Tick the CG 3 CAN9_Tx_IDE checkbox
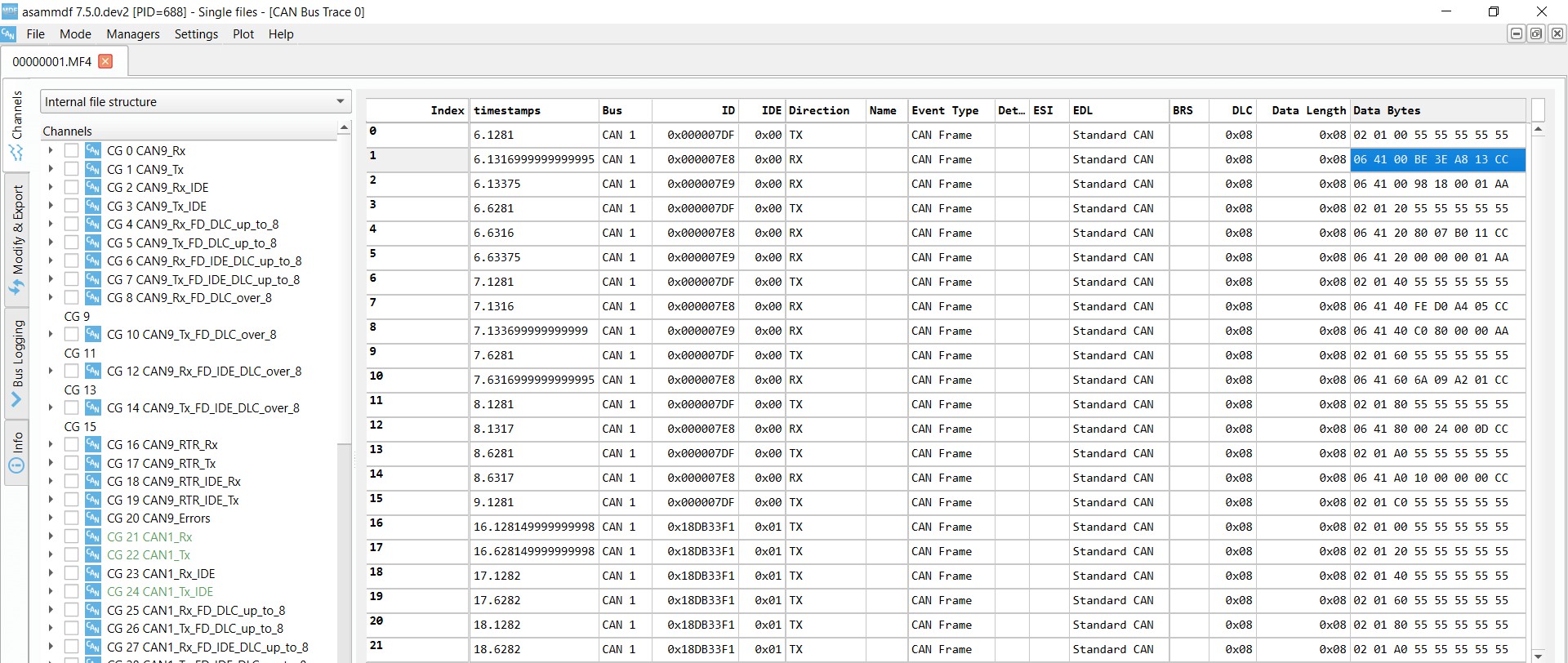Image resolution: width=1568 pixels, height=663 pixels. click(x=72, y=206)
